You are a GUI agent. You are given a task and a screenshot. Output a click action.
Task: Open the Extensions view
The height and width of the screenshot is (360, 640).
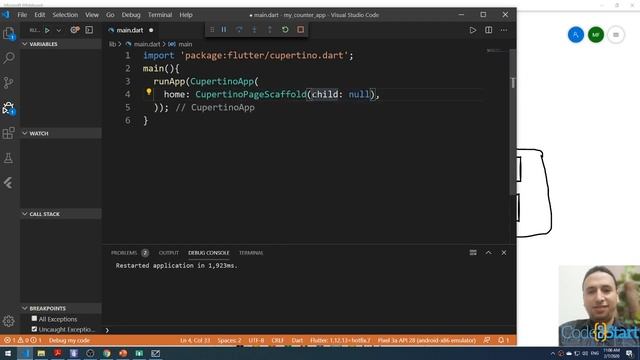[9, 133]
